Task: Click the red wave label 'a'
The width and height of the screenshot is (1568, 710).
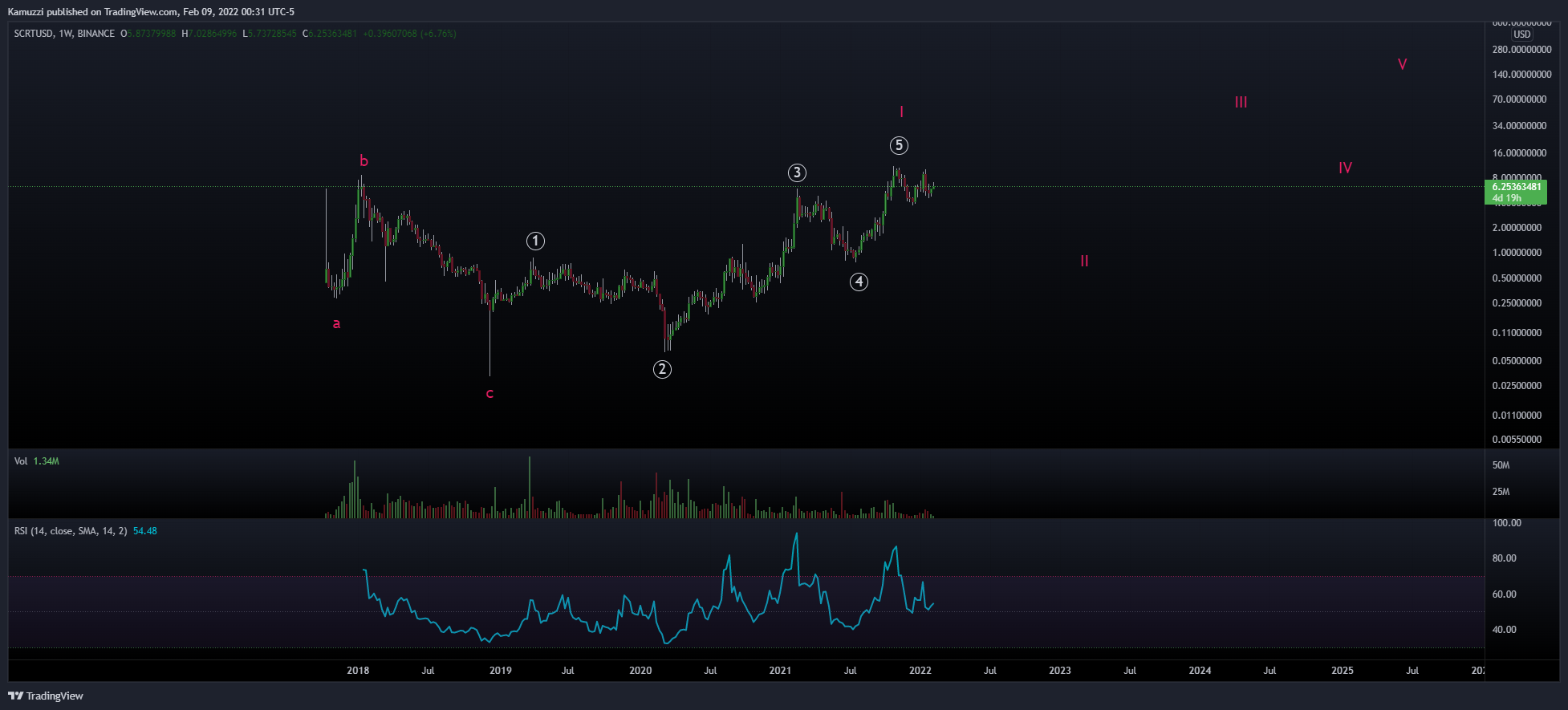Action: click(336, 323)
